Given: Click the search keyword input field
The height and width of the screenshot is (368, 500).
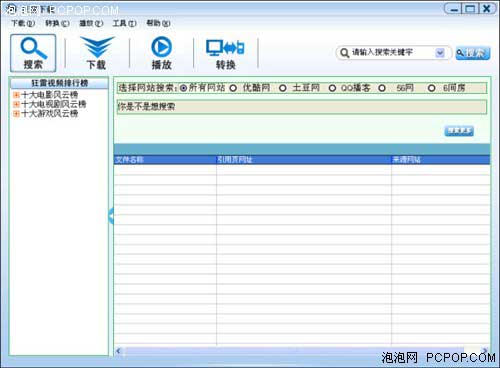Looking at the screenshot, I should click(393, 52).
